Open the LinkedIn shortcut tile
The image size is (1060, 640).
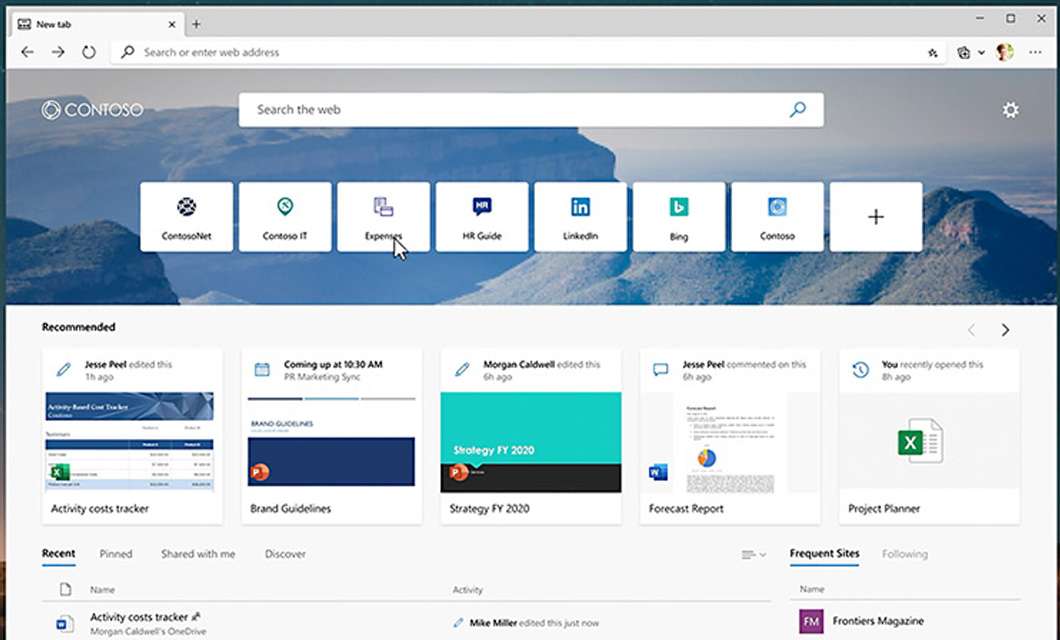[581, 216]
